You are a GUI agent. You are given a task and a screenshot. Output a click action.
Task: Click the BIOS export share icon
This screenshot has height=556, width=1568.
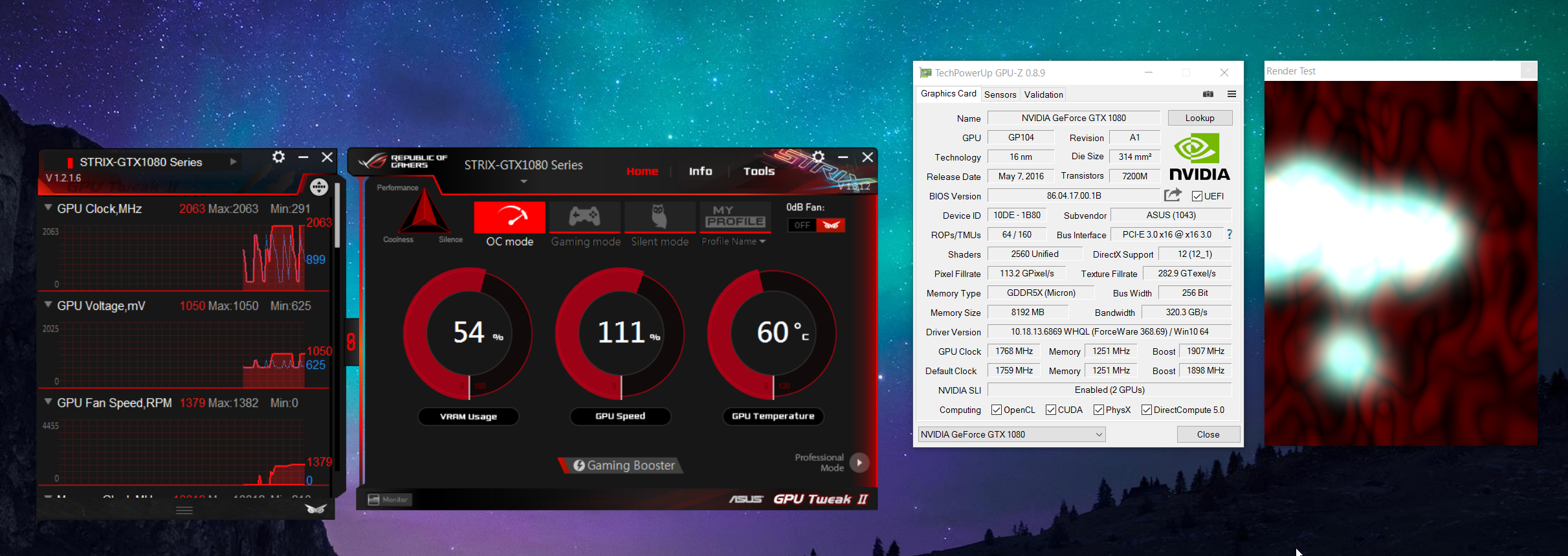[1173, 195]
